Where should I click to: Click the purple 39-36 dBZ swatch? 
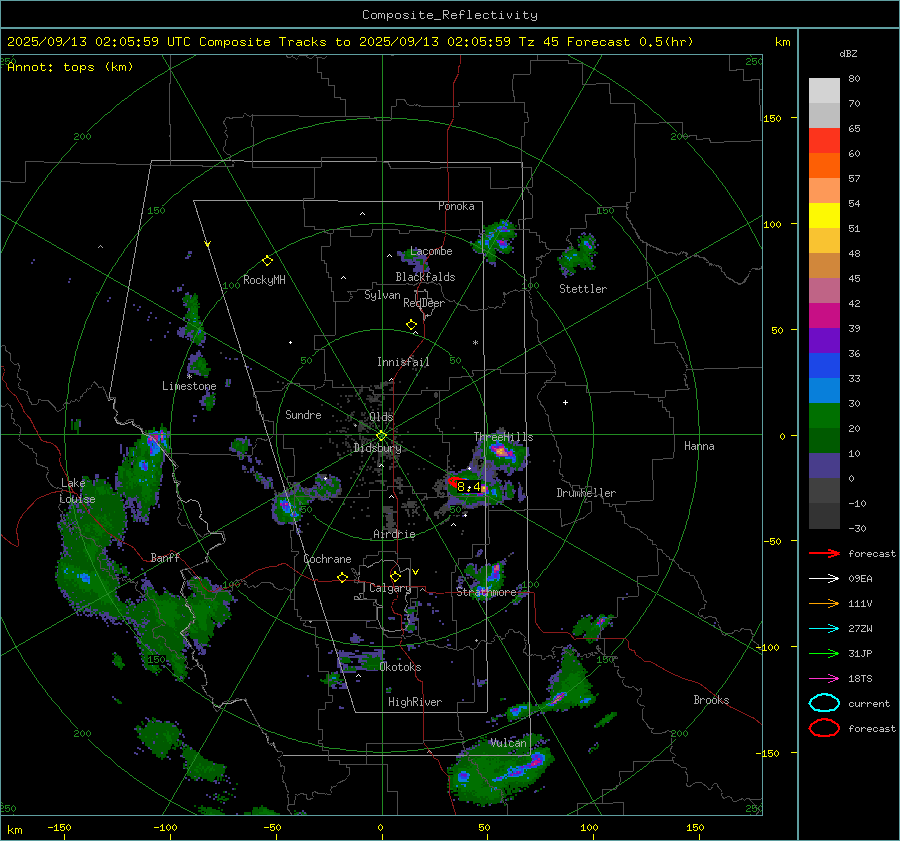(824, 341)
